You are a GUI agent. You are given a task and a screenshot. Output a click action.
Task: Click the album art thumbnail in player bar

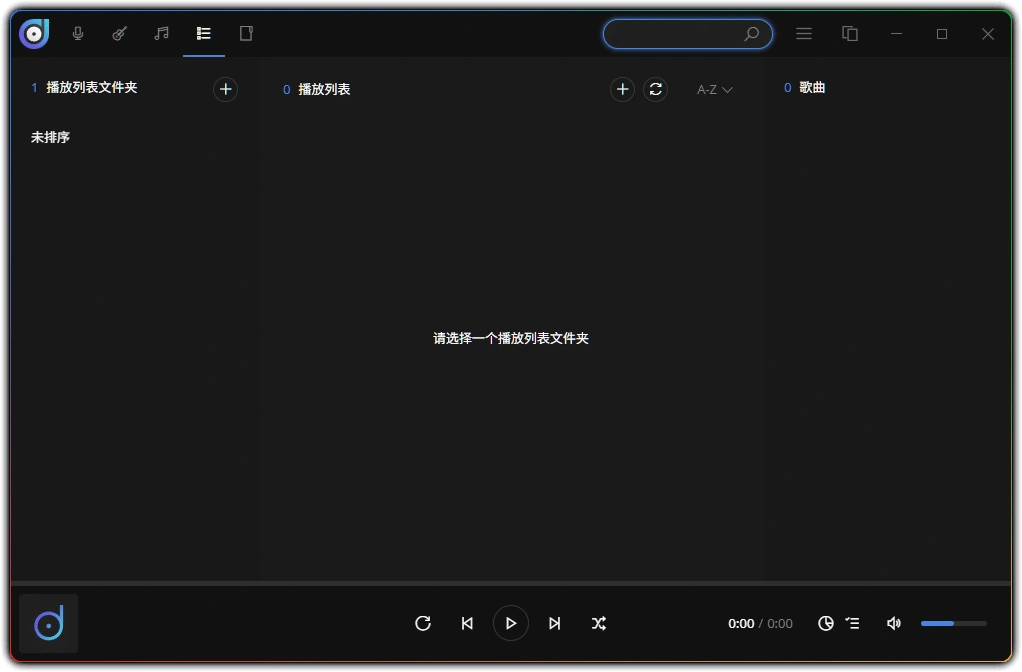pyautogui.click(x=48, y=623)
